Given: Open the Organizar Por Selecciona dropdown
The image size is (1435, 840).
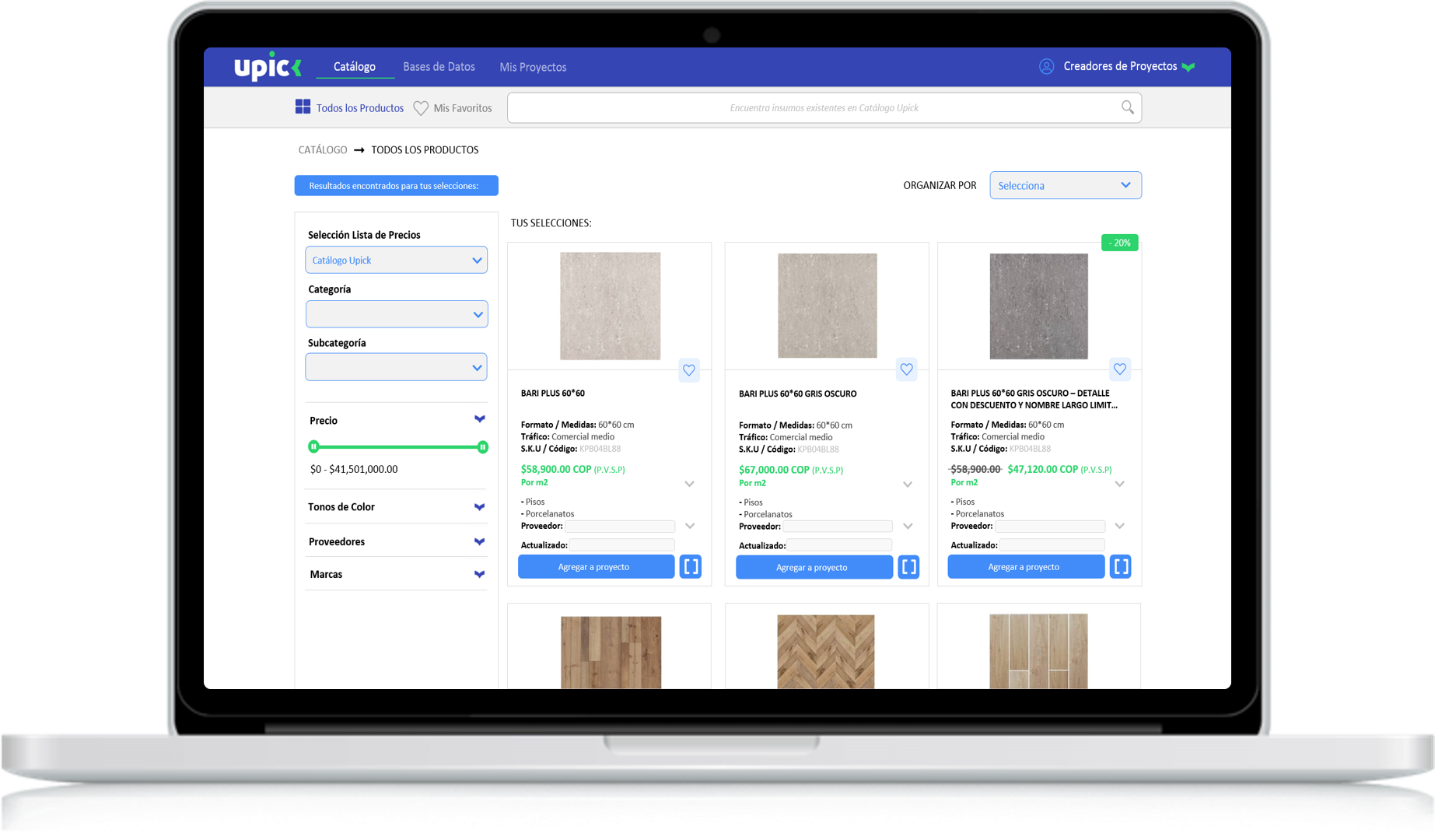Looking at the screenshot, I should pyautogui.click(x=1065, y=185).
